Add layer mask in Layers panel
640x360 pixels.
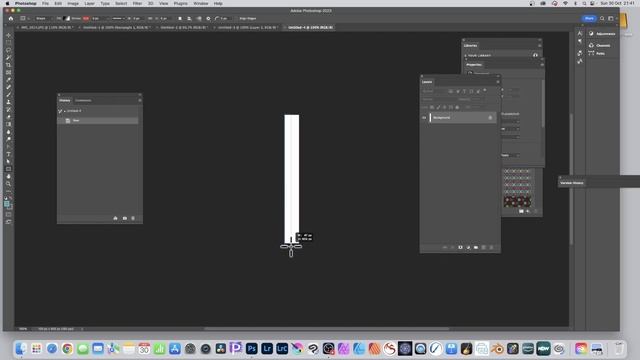(x=460, y=247)
